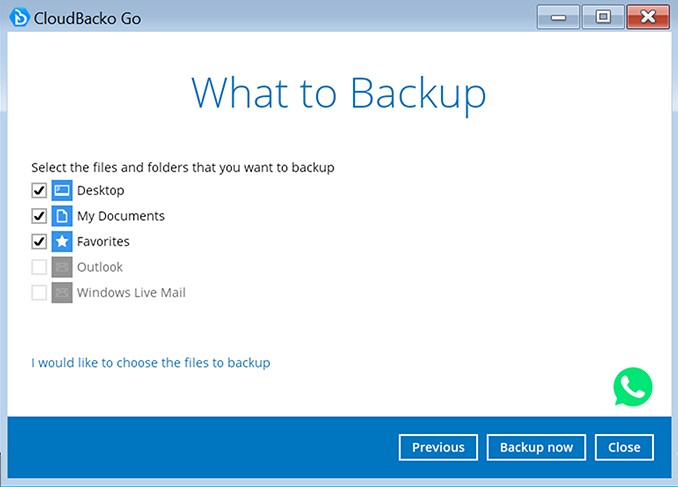The width and height of the screenshot is (678, 487).
Task: Toggle the My Documents checkbox
Action: (39, 216)
